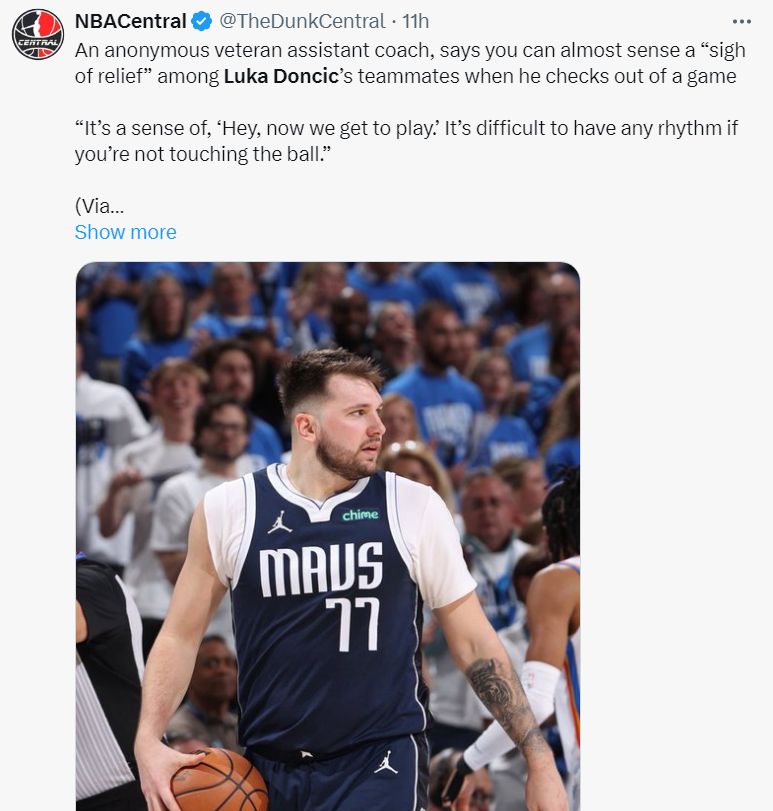The width and height of the screenshot is (773, 811).
Task: Open the attached Mavs player photo
Action: click(328, 536)
